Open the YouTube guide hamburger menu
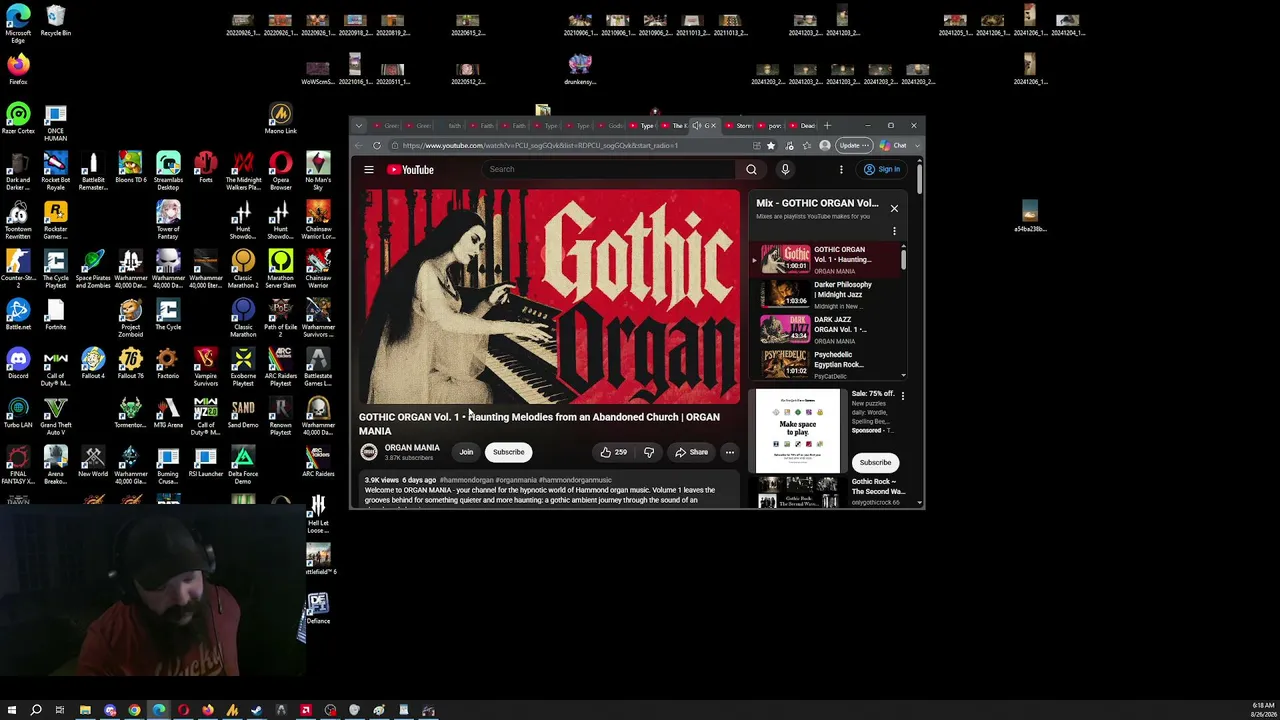 [x=369, y=170]
